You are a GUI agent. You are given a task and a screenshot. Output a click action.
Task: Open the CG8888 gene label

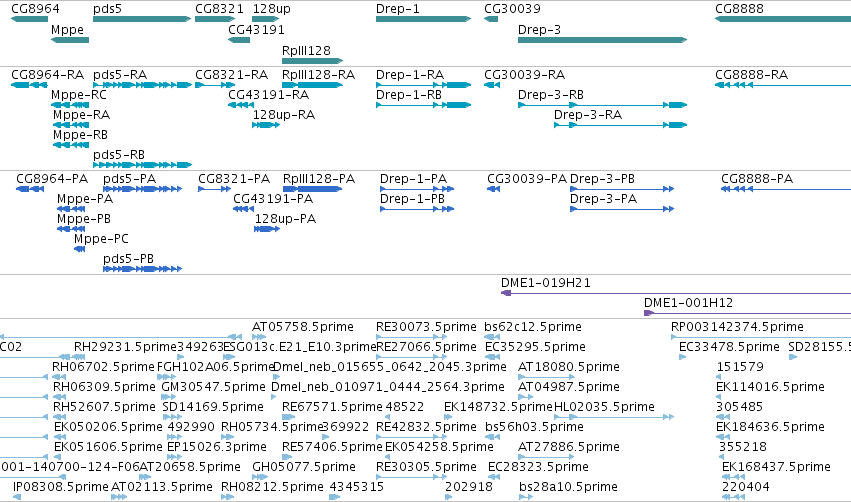[739, 9]
